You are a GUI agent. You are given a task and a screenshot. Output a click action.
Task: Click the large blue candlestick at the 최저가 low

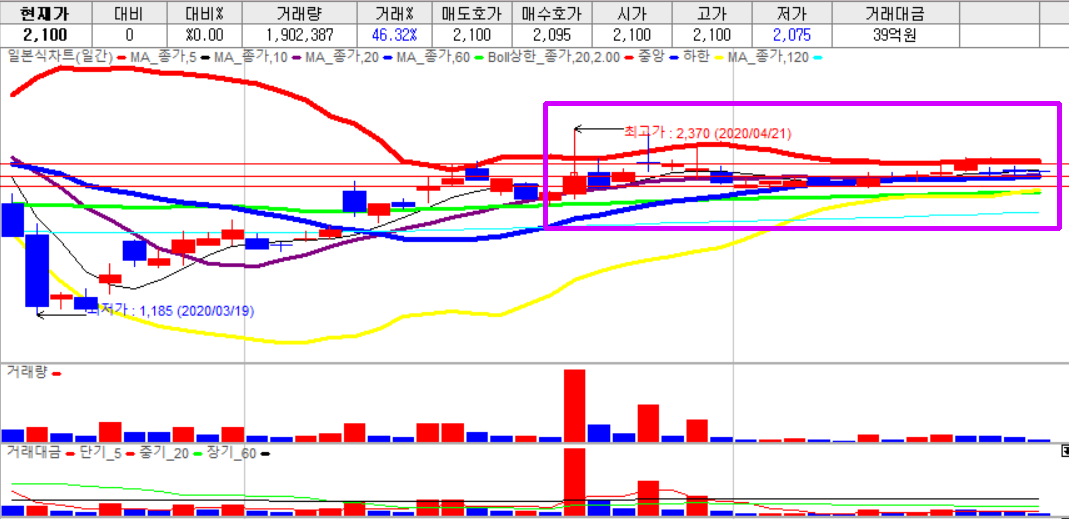click(37, 271)
